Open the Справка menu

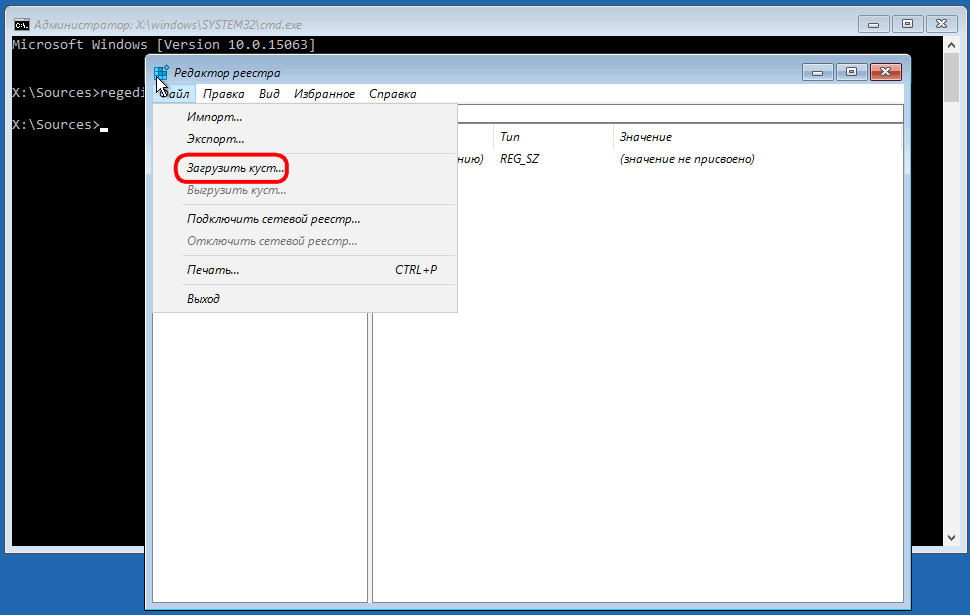[x=393, y=94]
